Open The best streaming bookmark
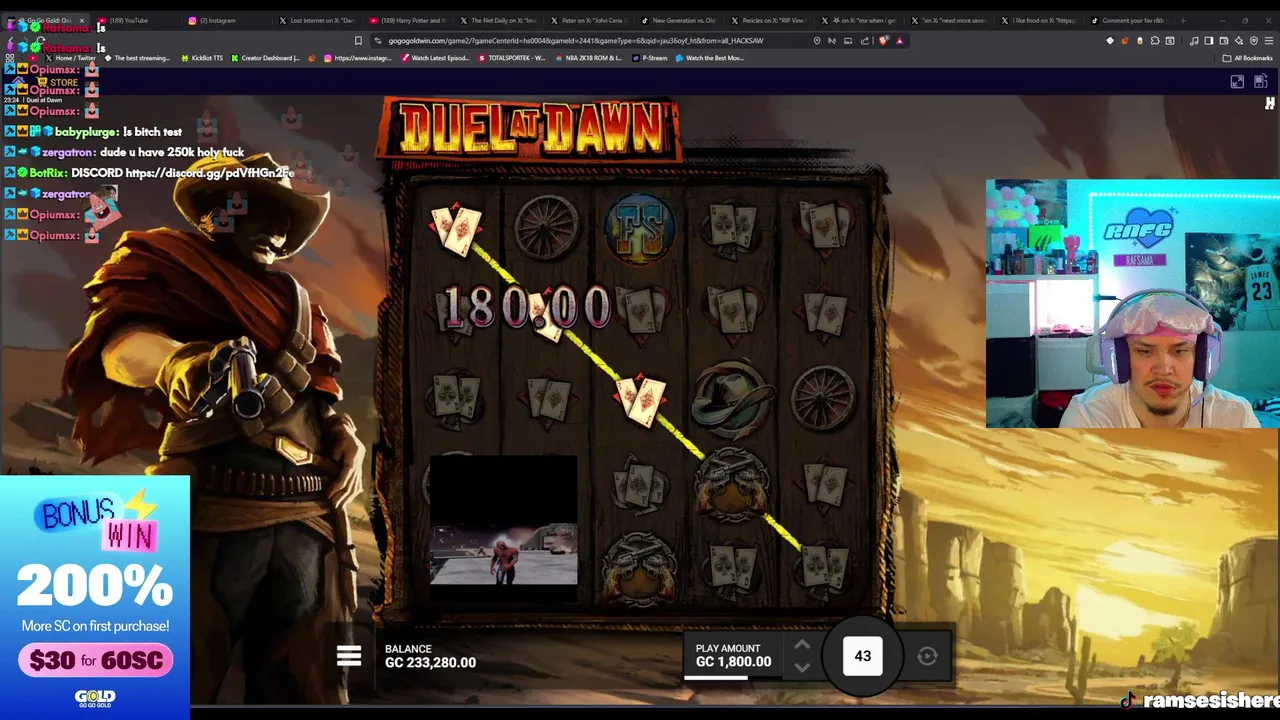1280x720 pixels. tap(137, 58)
